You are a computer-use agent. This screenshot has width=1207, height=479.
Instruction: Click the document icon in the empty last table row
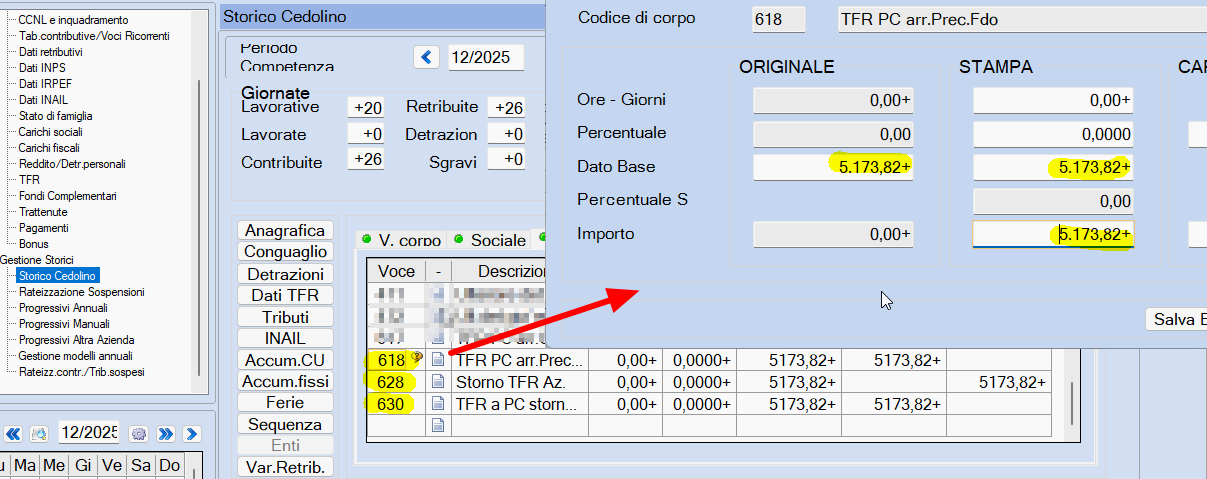click(438, 425)
